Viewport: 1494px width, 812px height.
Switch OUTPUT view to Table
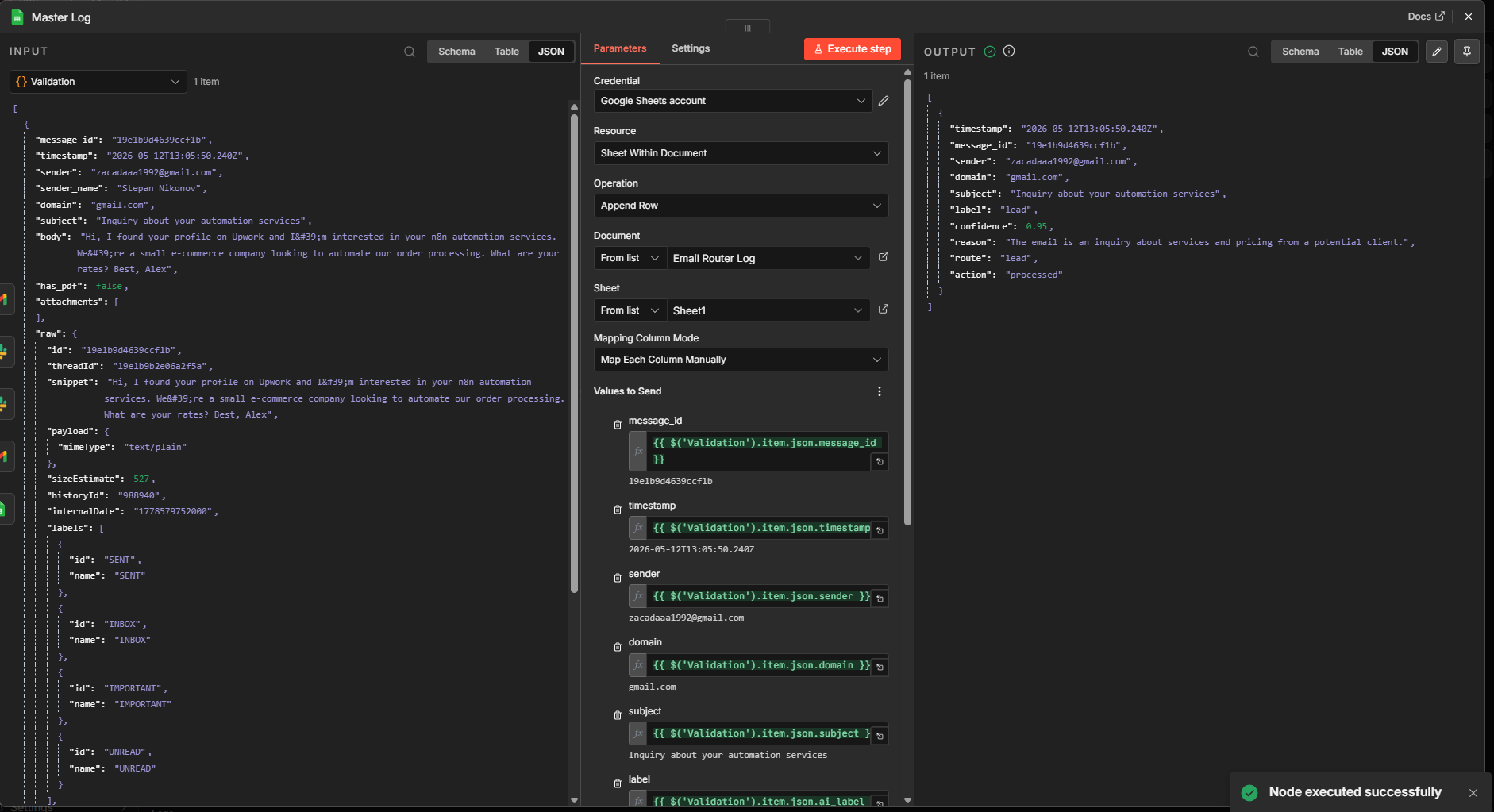pyautogui.click(x=1350, y=52)
